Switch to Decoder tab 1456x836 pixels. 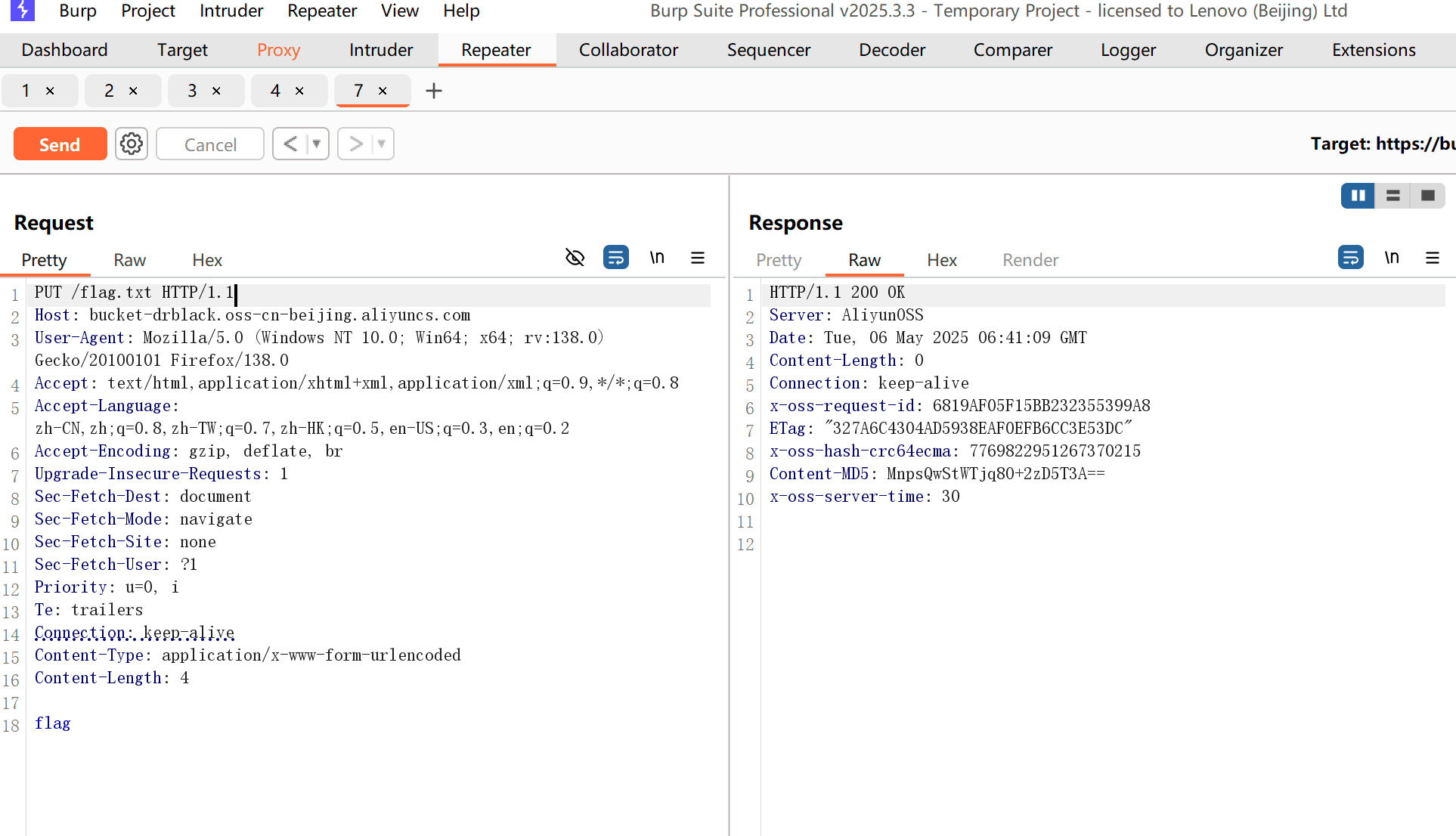pos(892,50)
